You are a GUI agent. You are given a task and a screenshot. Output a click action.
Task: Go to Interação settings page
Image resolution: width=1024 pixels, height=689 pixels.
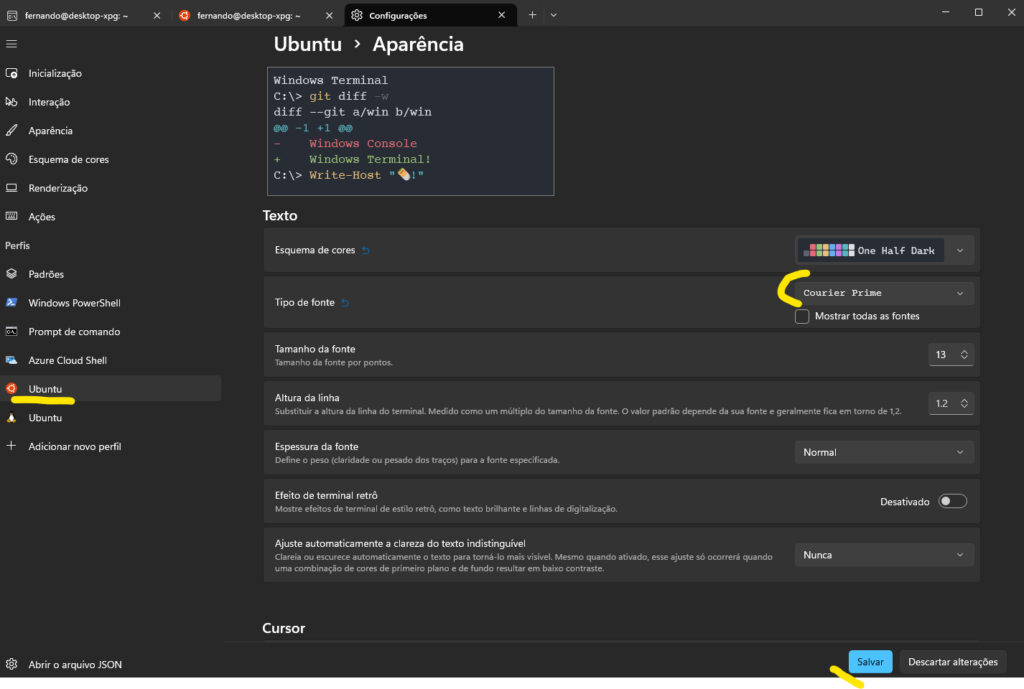49,102
